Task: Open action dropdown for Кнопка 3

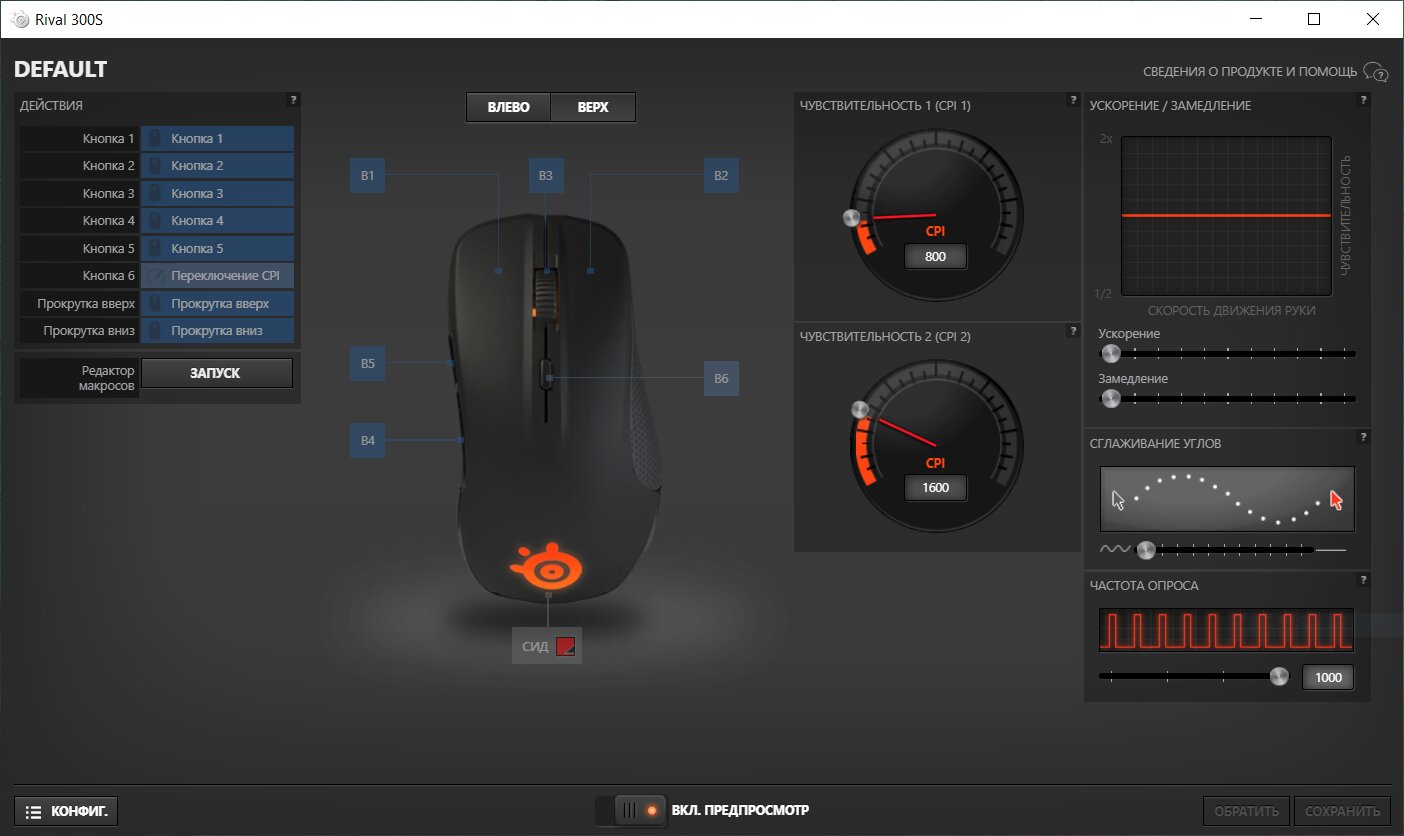Action: pos(217,194)
